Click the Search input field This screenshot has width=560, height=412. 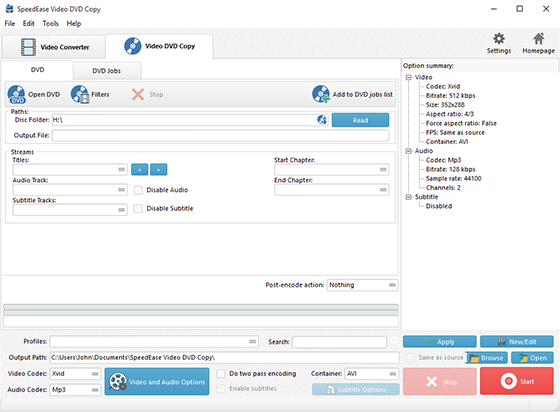339,342
